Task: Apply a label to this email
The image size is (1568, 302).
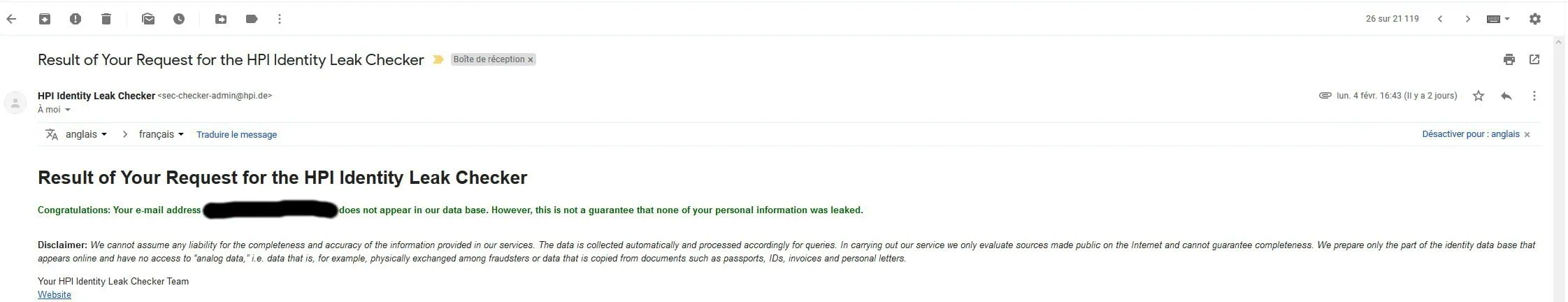Action: tap(252, 19)
